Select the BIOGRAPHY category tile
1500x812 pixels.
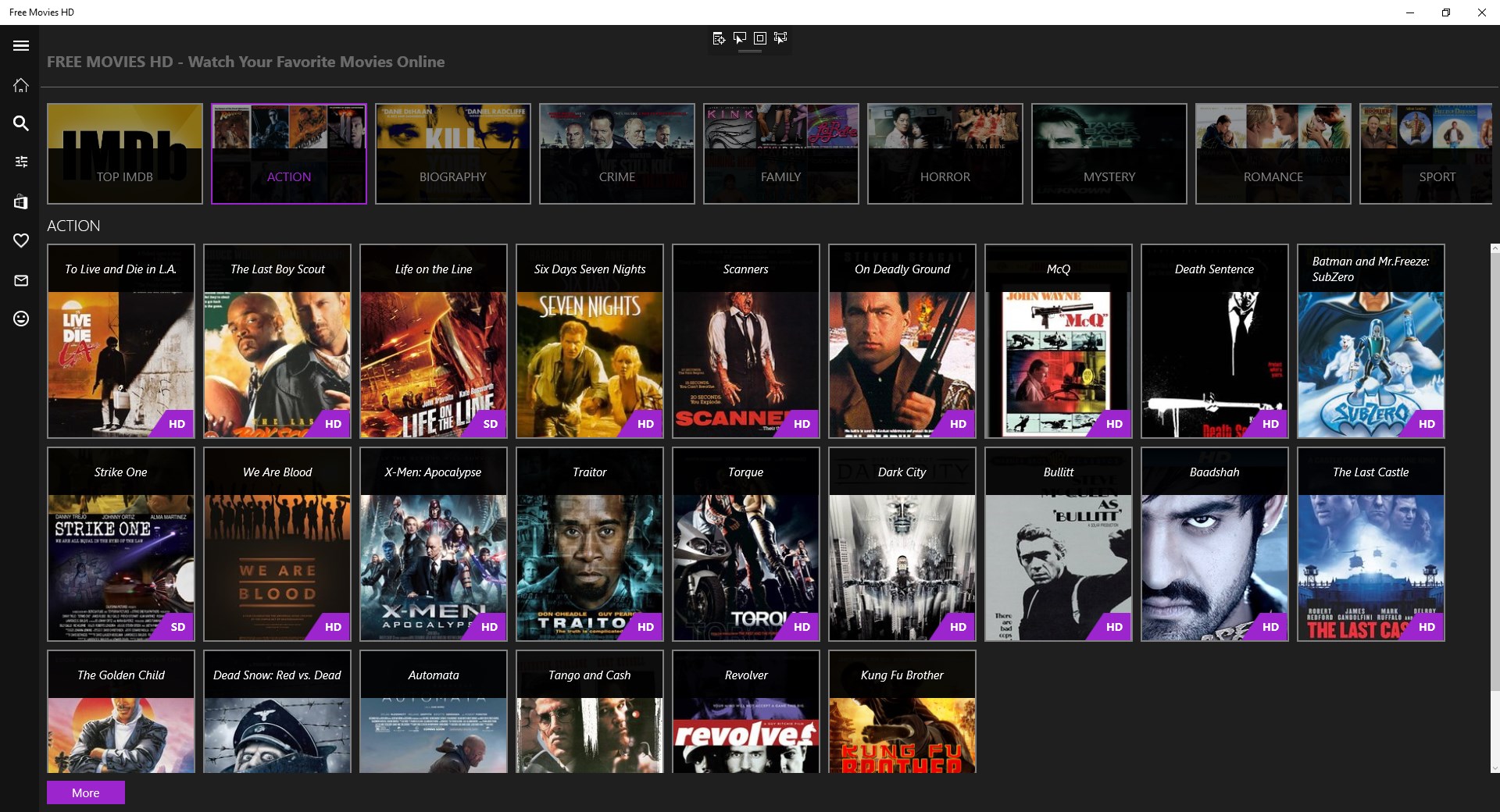click(x=453, y=154)
